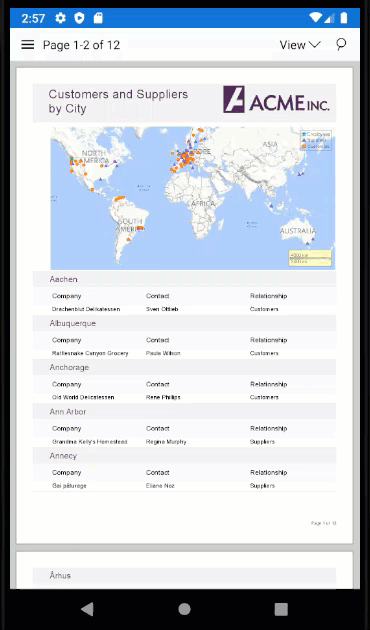Tap the SD card status icon
The width and height of the screenshot is (370, 630).
point(98,18)
